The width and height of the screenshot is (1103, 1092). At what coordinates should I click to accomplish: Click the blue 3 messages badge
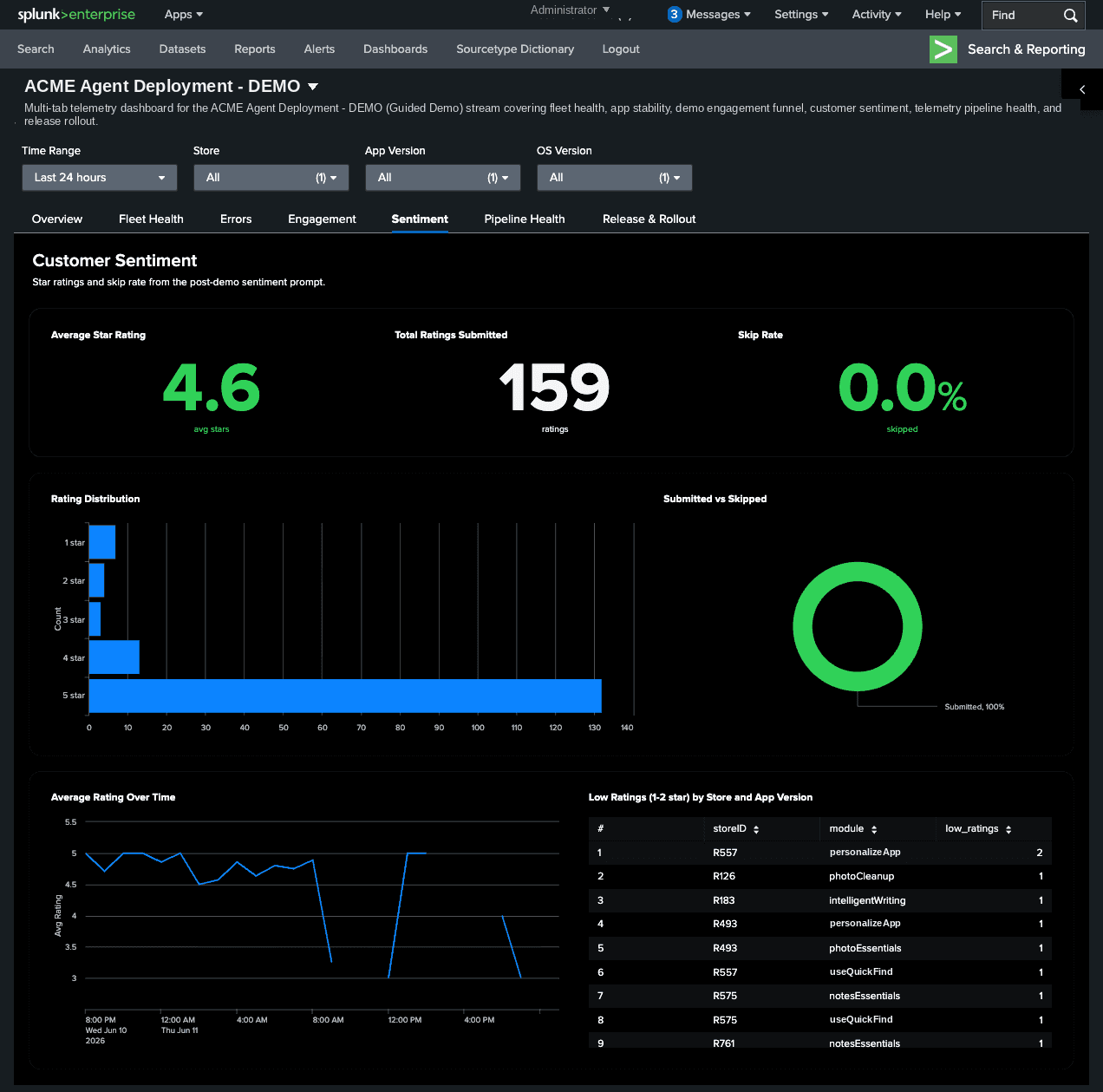674,15
